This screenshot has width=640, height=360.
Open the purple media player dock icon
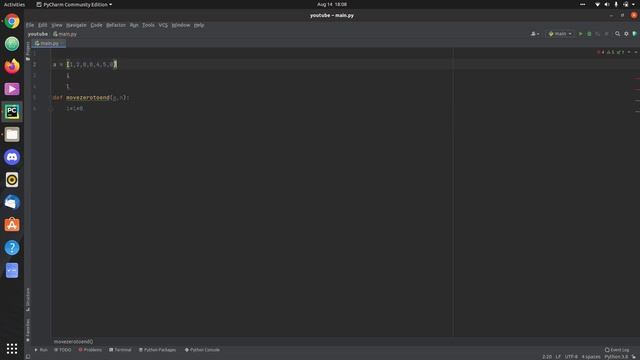click(x=12, y=89)
